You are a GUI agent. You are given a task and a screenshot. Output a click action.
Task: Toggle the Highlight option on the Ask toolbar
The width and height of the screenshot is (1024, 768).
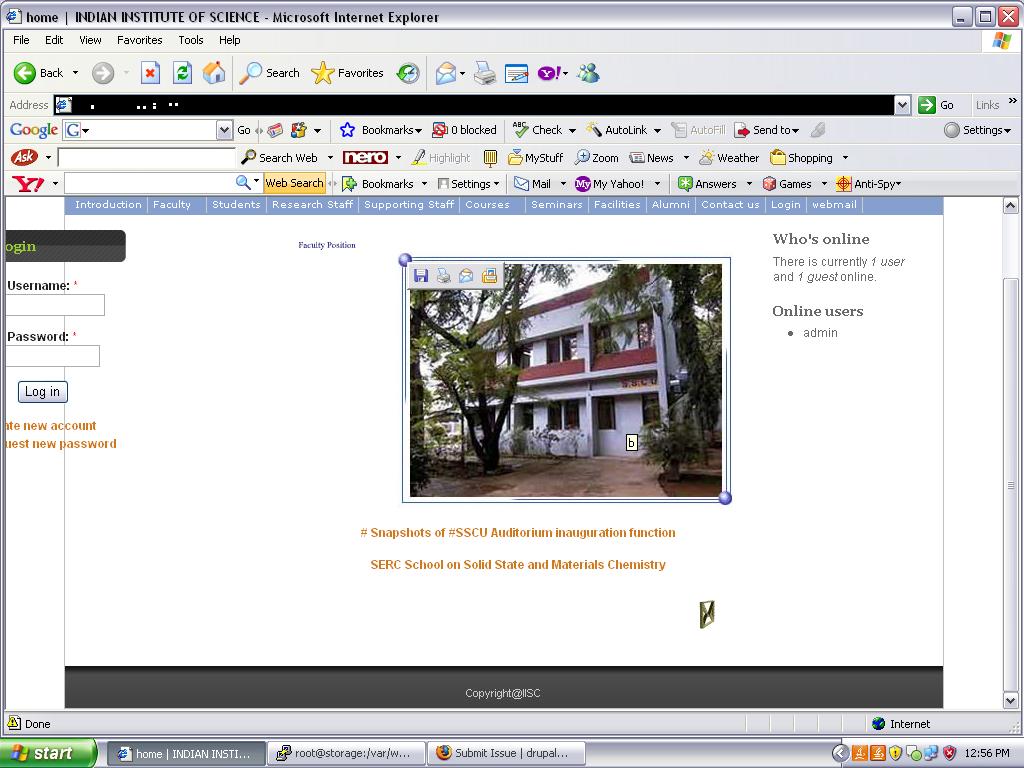click(441, 158)
